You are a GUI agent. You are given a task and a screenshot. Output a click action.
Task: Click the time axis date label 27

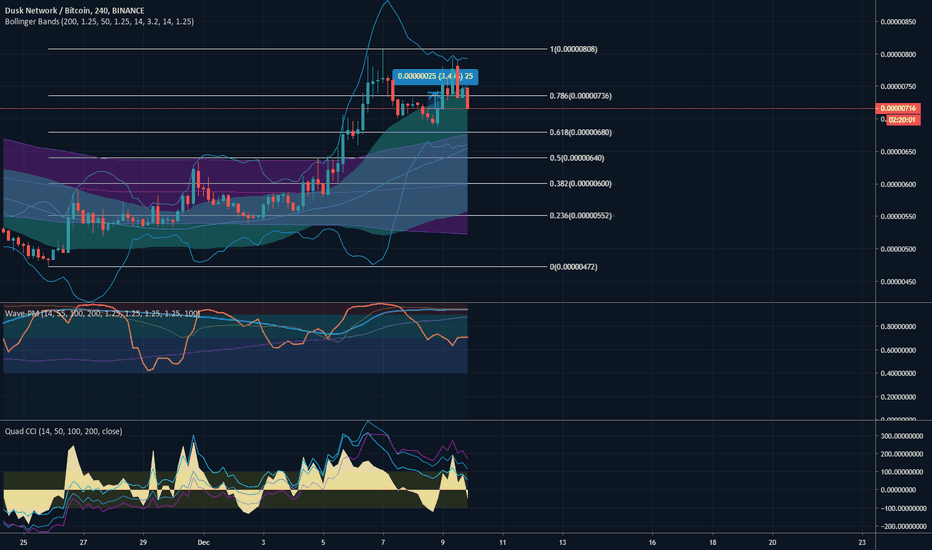pos(84,542)
